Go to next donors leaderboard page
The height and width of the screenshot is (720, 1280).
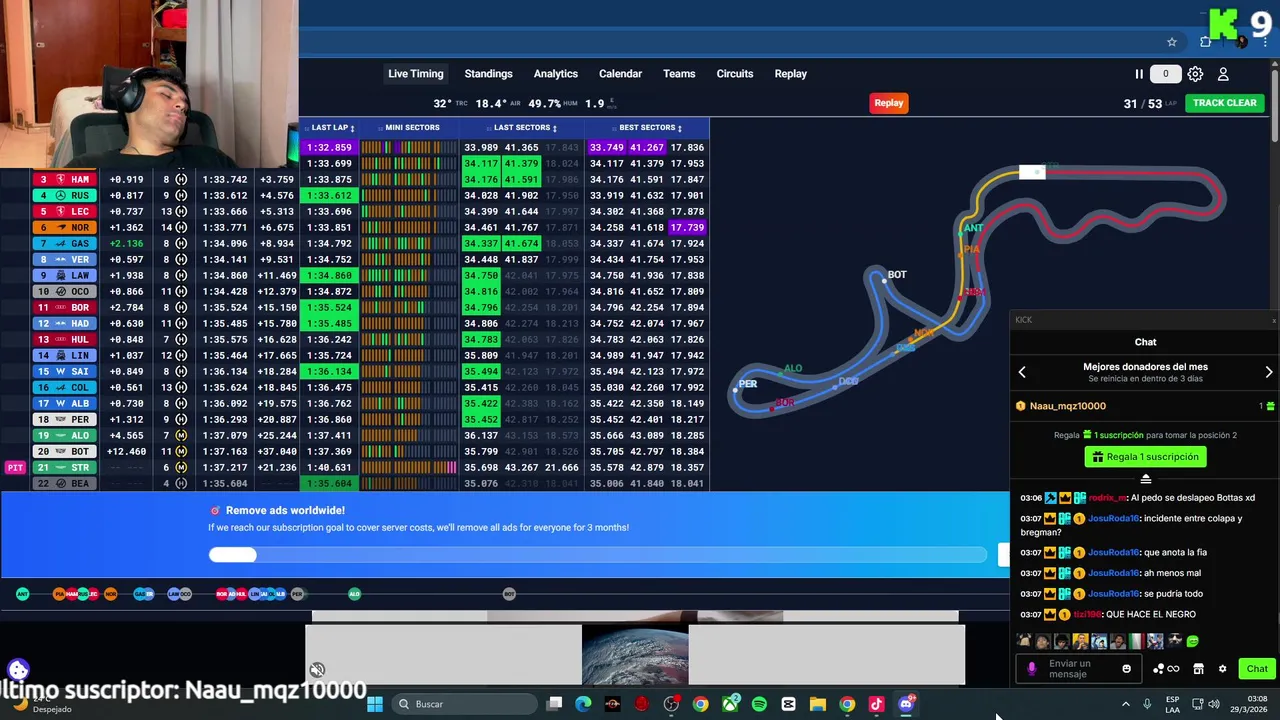pos(1269,372)
